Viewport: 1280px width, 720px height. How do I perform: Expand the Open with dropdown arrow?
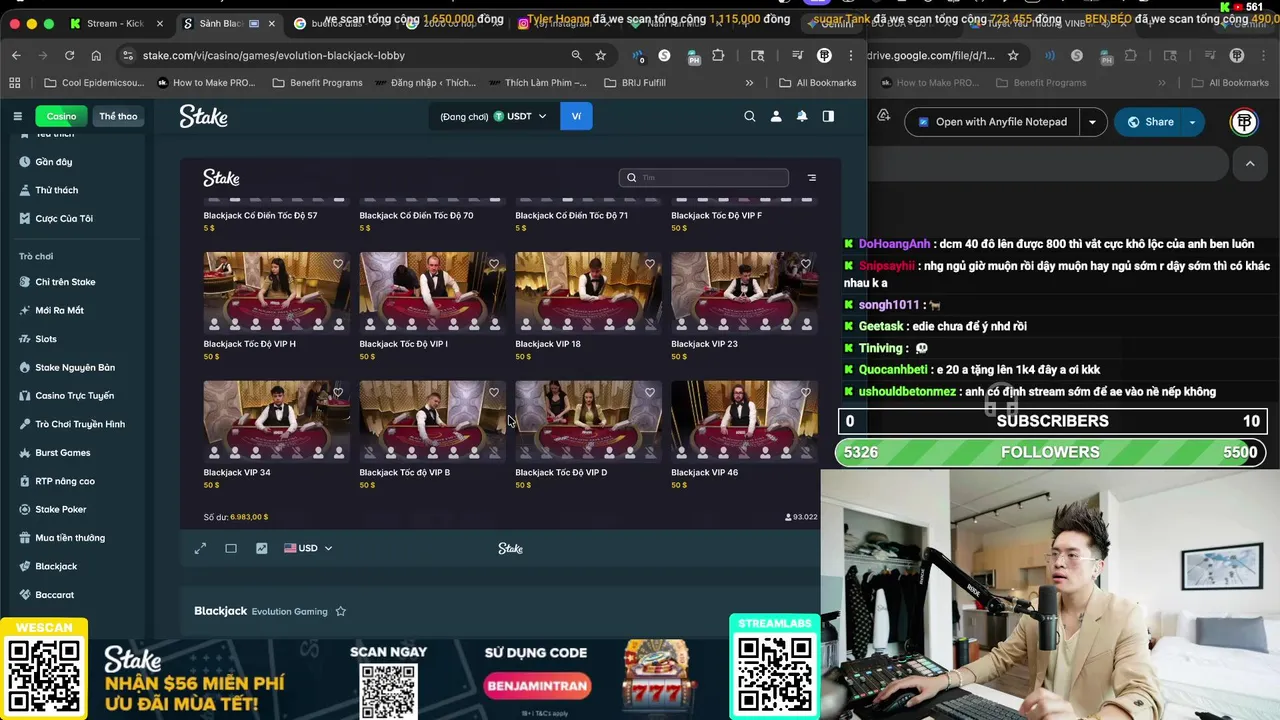click(x=1092, y=122)
